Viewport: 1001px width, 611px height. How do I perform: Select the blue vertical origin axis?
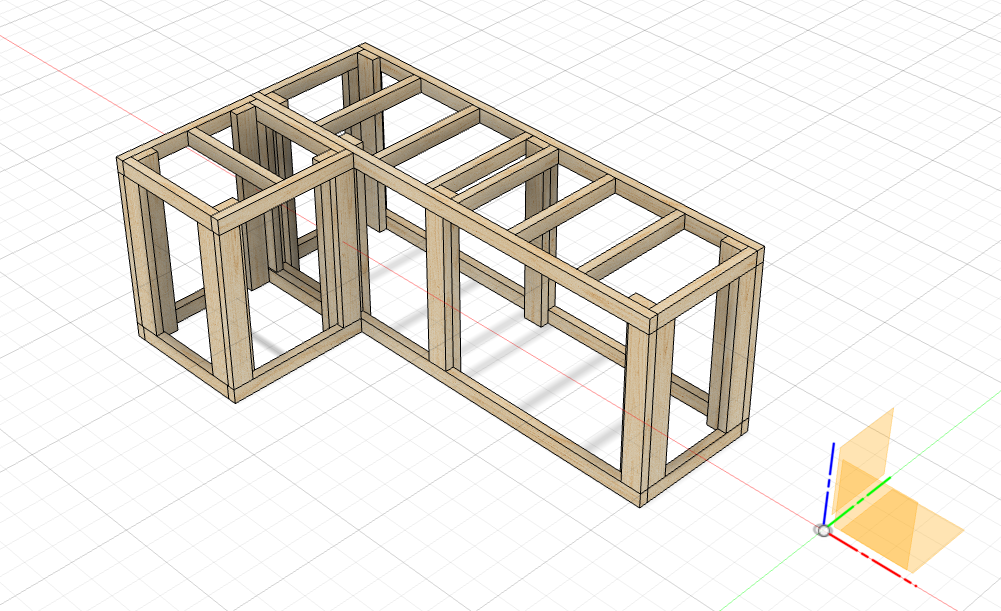[829, 484]
